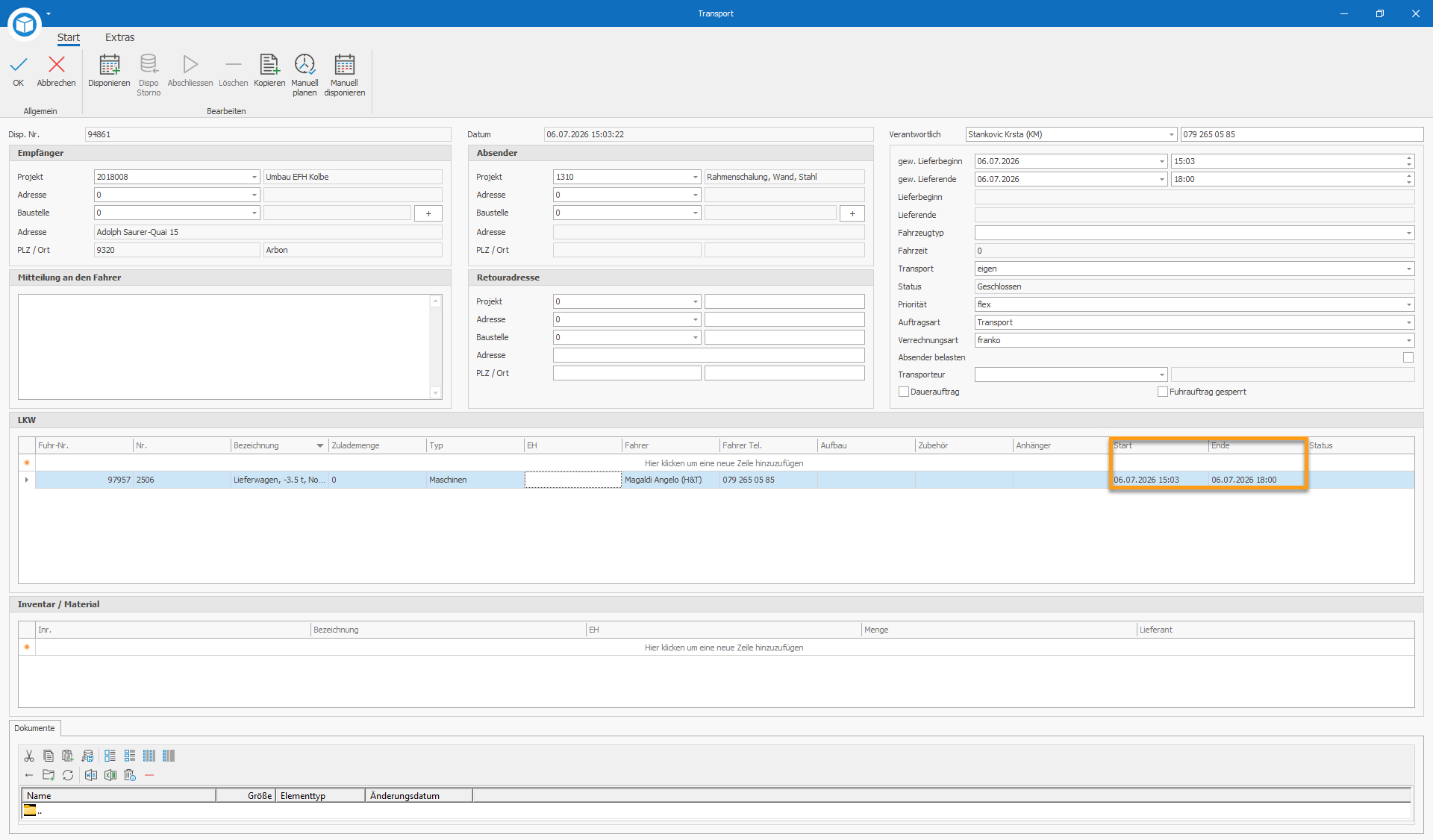Click the database save icon in Dokumente
The height and width of the screenshot is (840, 1433).
[x=87, y=756]
